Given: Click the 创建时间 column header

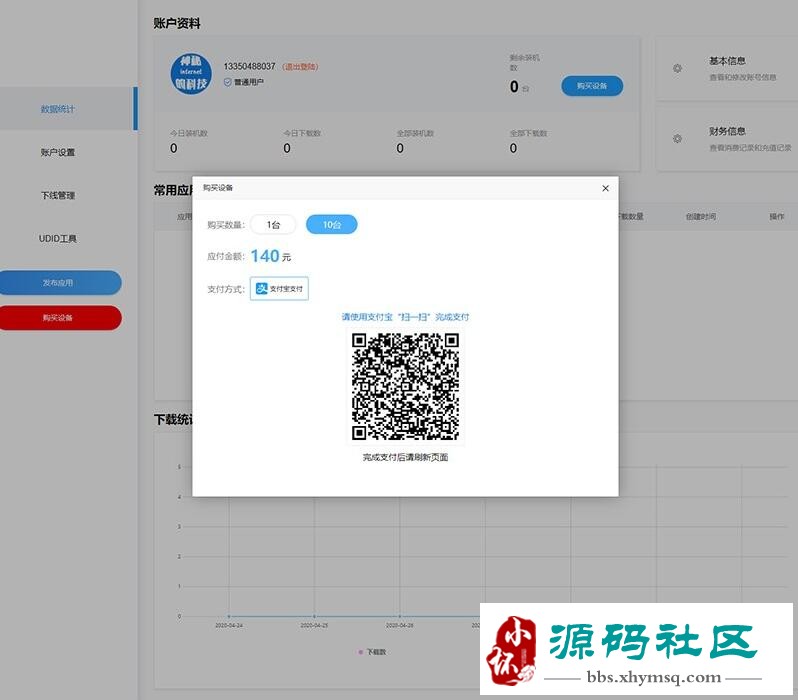Looking at the screenshot, I should [x=701, y=216].
